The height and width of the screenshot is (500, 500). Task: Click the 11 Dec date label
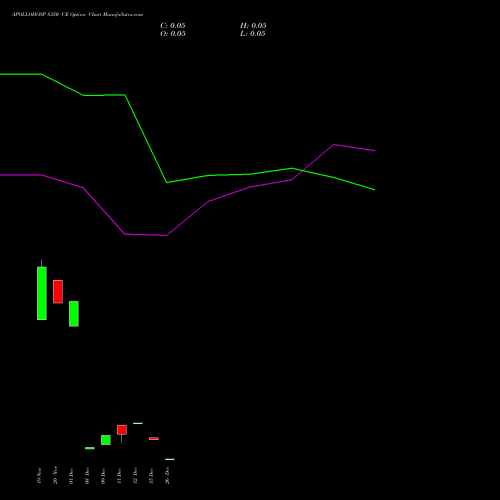click(x=119, y=476)
